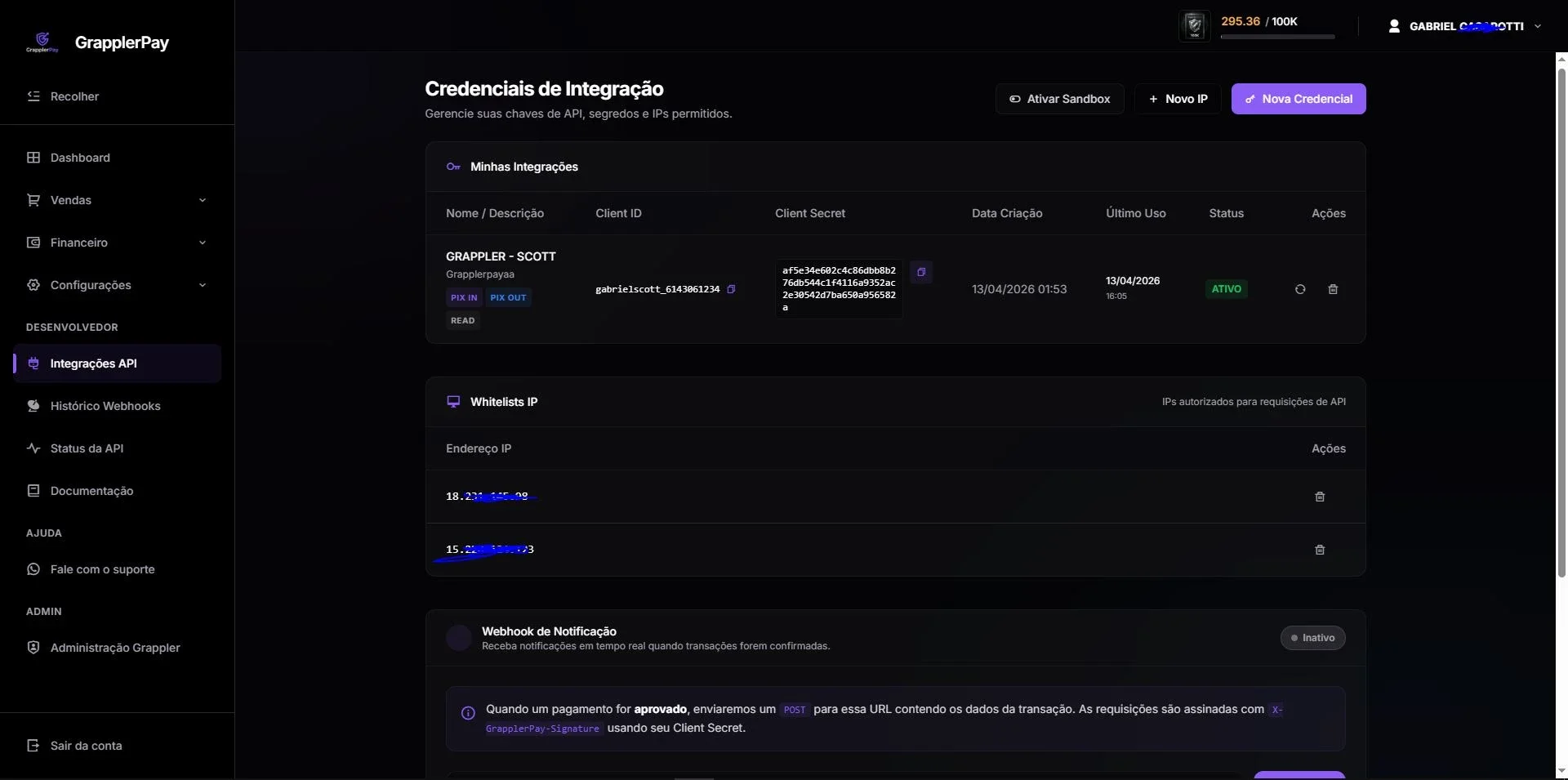Delete the GRAPPLER - SCOTT credential
Screen dimensions: 1568x780
tap(1333, 289)
